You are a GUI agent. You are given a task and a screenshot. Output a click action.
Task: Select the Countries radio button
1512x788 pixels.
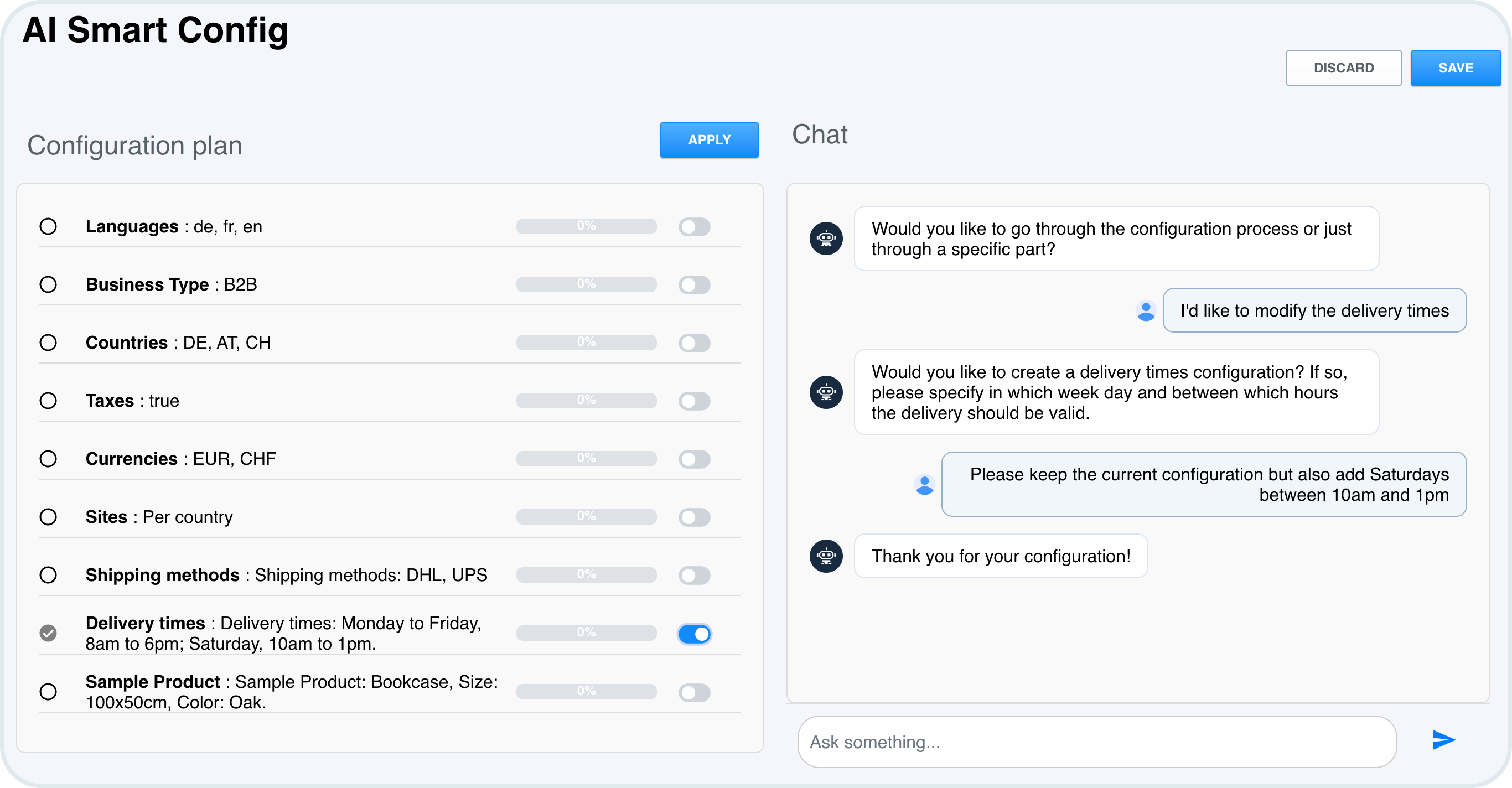tap(49, 343)
